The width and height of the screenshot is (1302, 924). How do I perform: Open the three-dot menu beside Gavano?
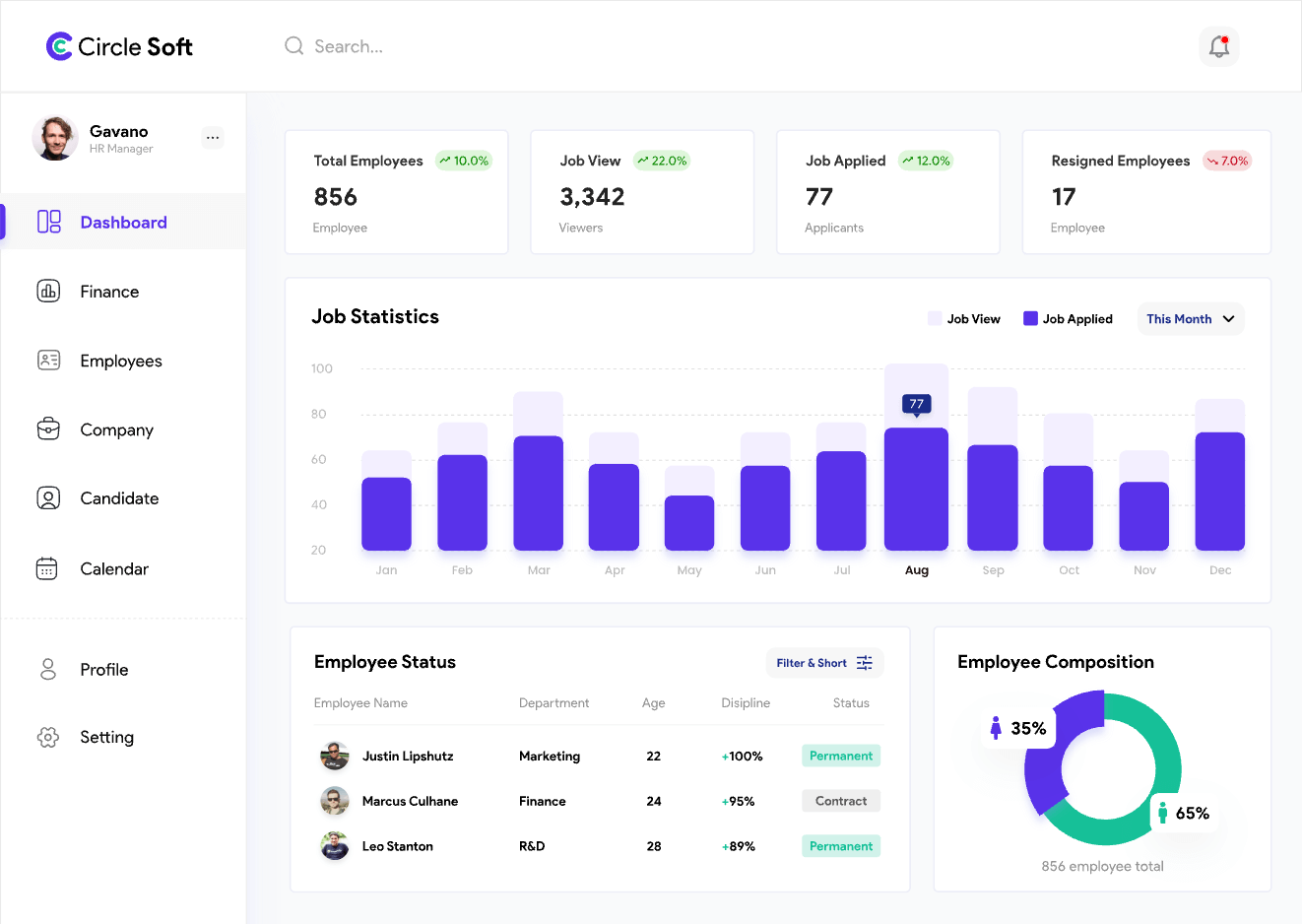coord(213,138)
